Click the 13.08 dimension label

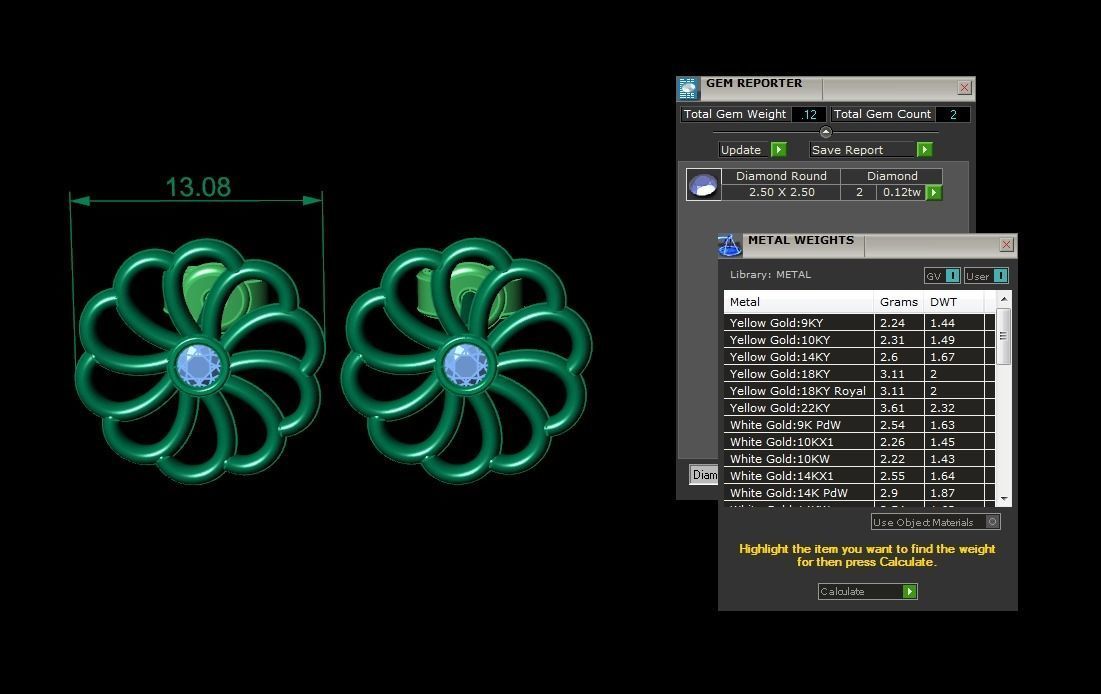(197, 187)
